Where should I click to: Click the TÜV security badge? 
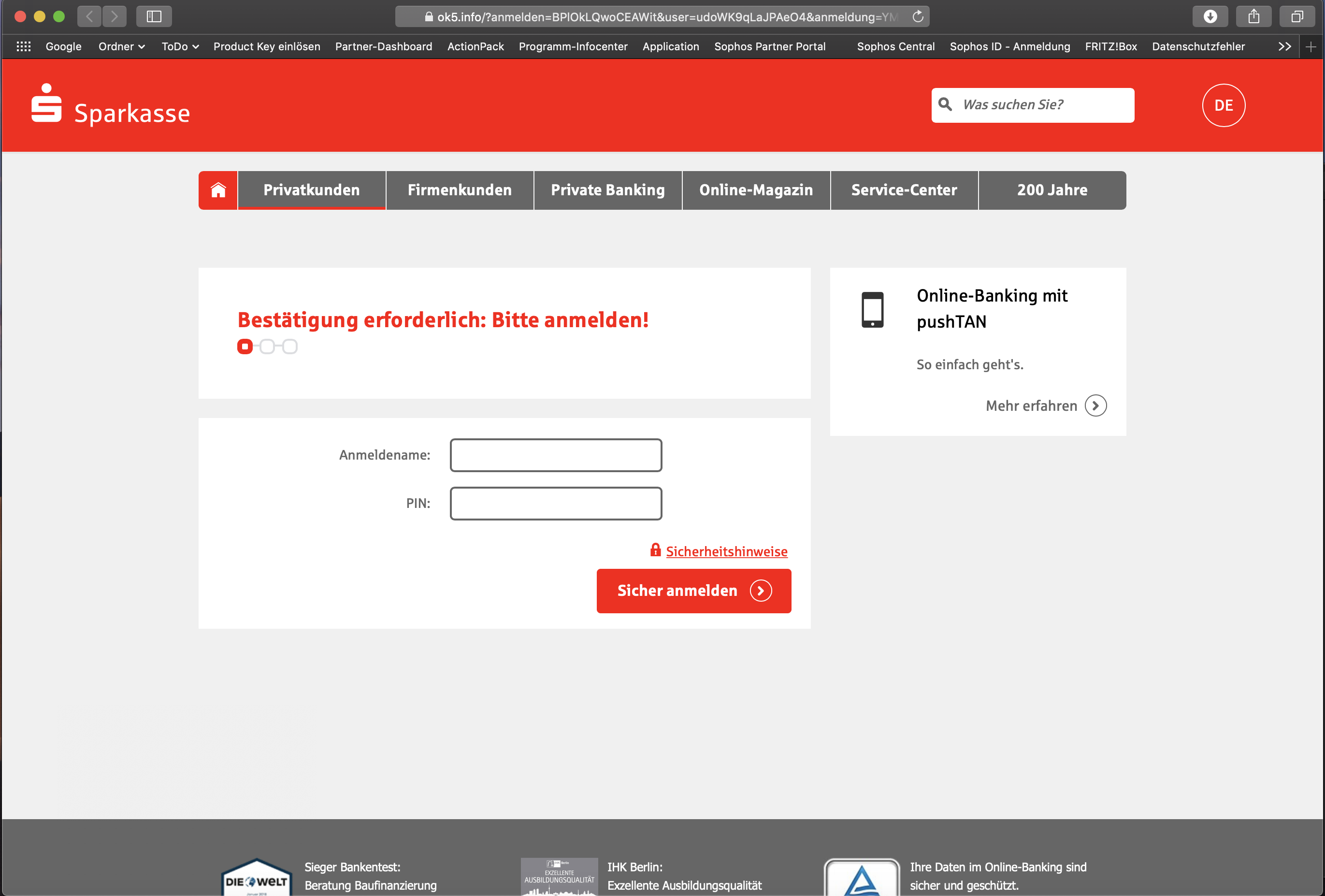862,877
